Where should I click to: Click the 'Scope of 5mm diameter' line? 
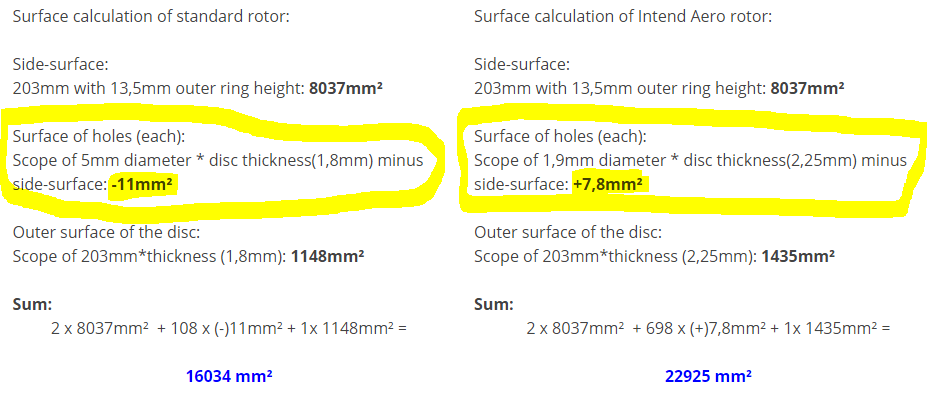click(x=218, y=161)
